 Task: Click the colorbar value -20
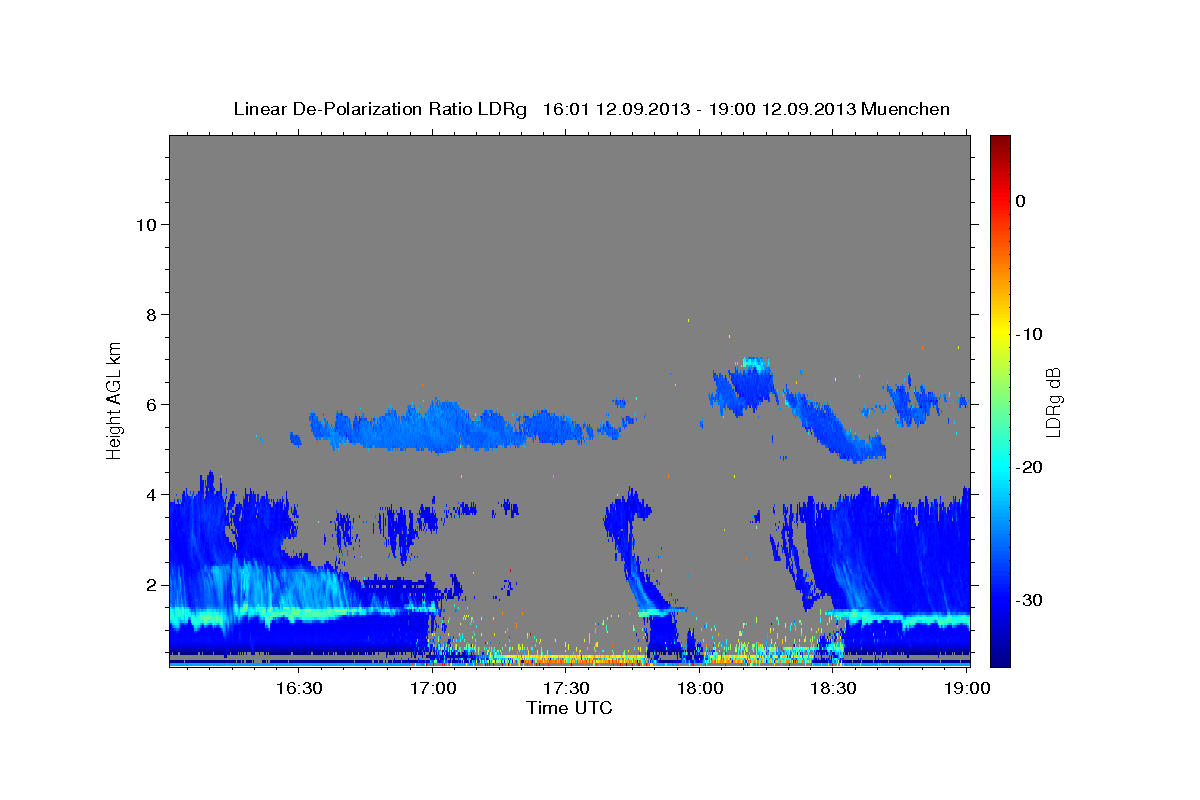1029,467
